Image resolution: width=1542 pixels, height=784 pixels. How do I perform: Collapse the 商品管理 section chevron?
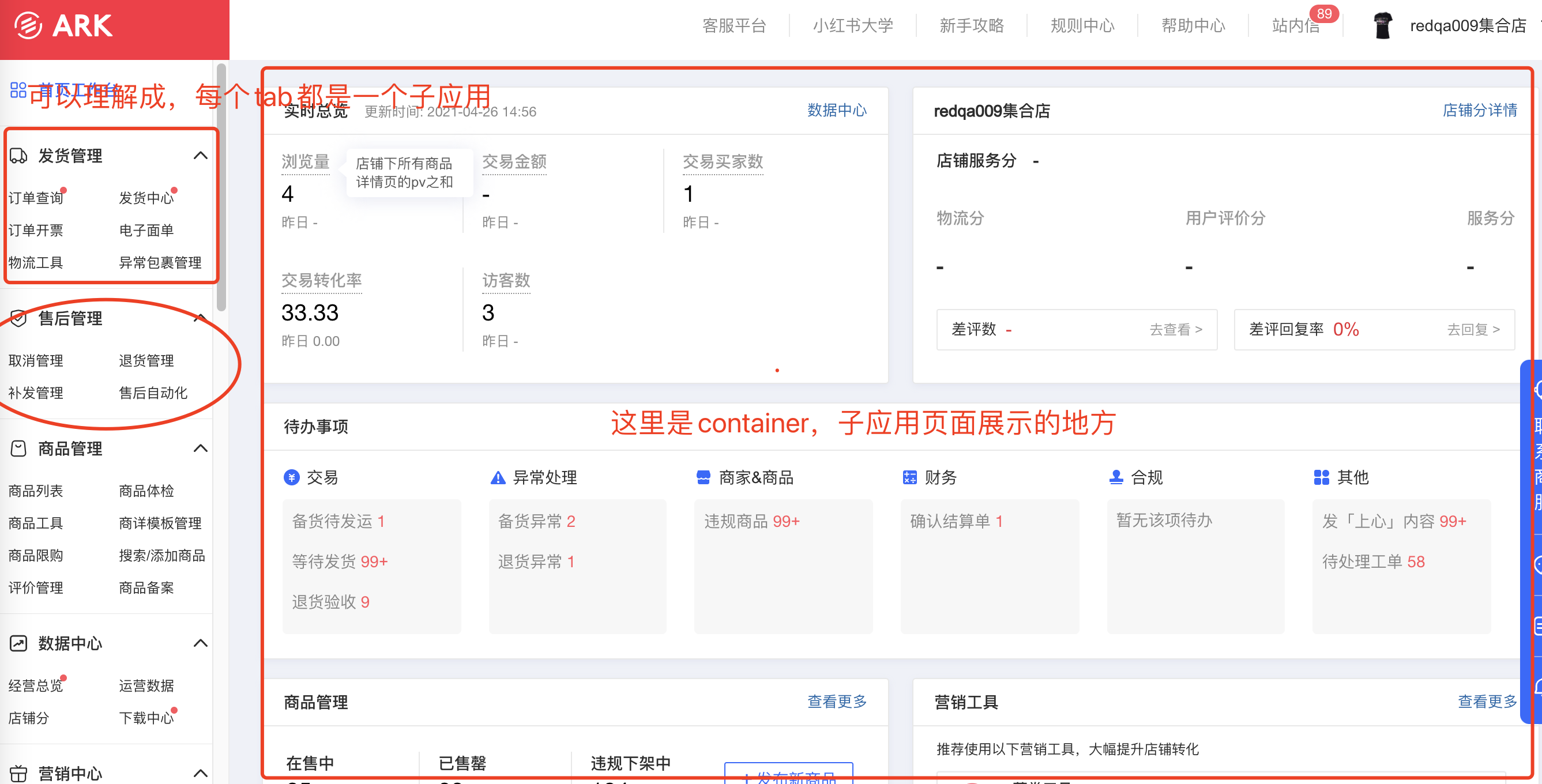pos(201,448)
